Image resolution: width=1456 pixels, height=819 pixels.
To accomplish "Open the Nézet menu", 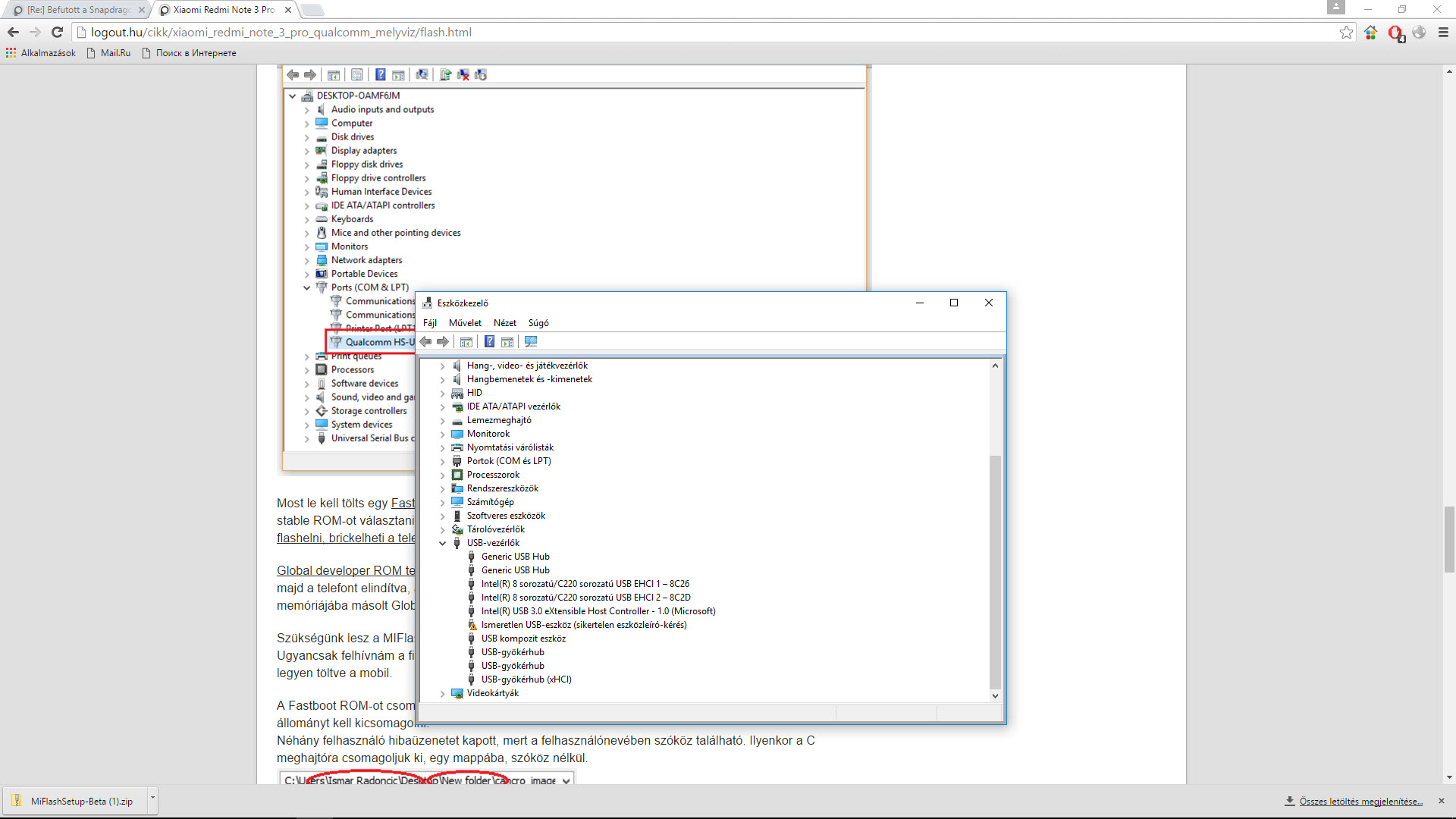I will tap(505, 323).
